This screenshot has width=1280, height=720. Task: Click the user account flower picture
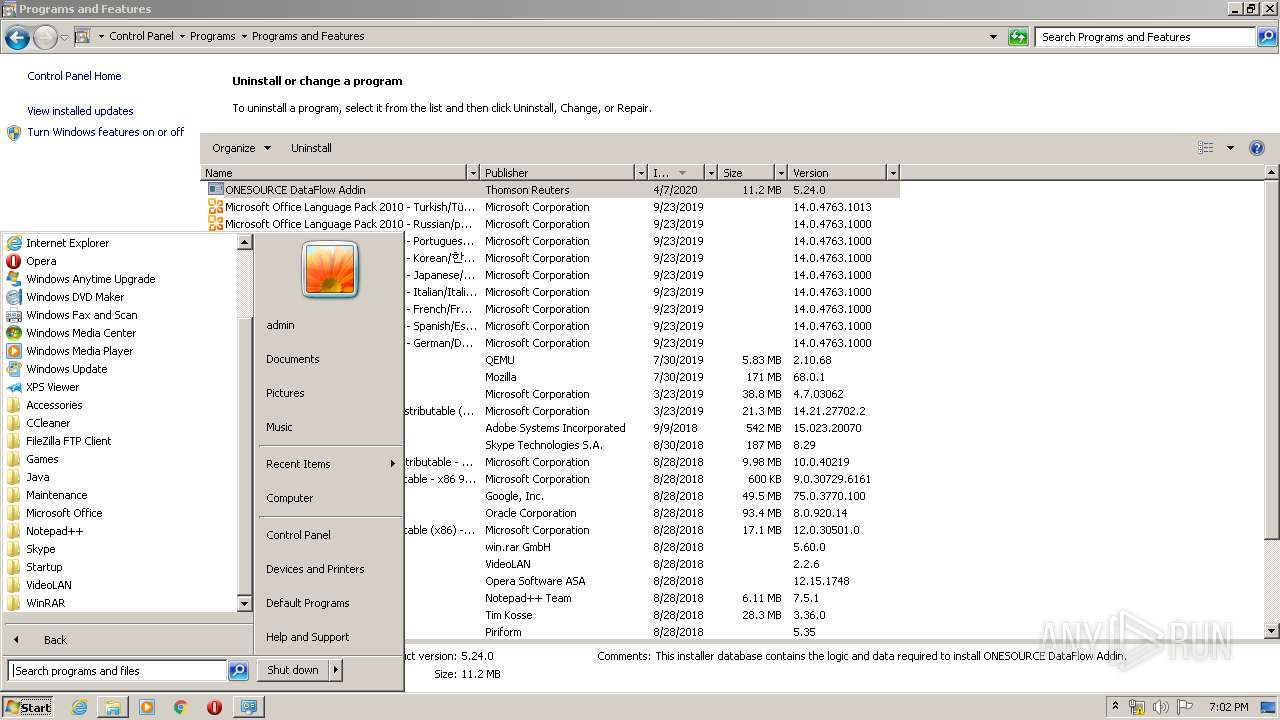click(x=330, y=269)
